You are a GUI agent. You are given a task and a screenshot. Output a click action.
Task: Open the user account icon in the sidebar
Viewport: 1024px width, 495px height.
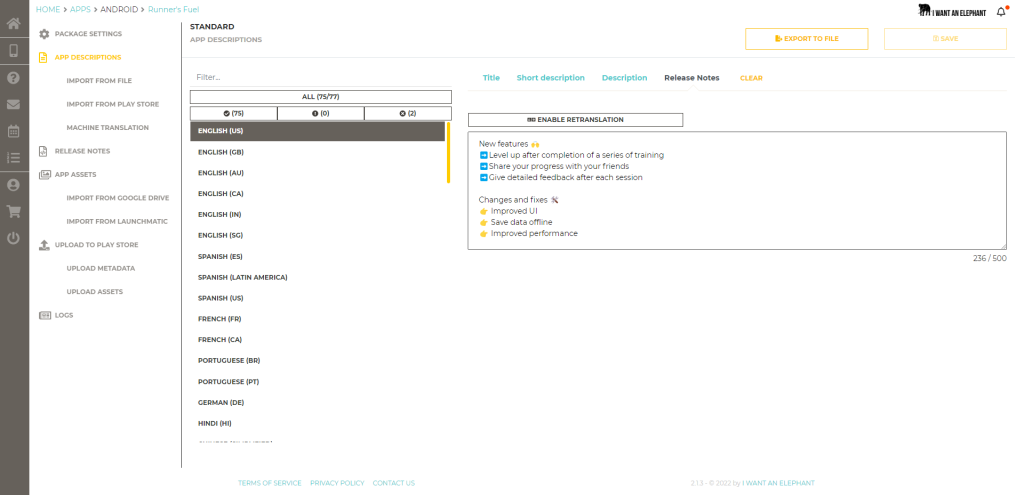point(13,185)
